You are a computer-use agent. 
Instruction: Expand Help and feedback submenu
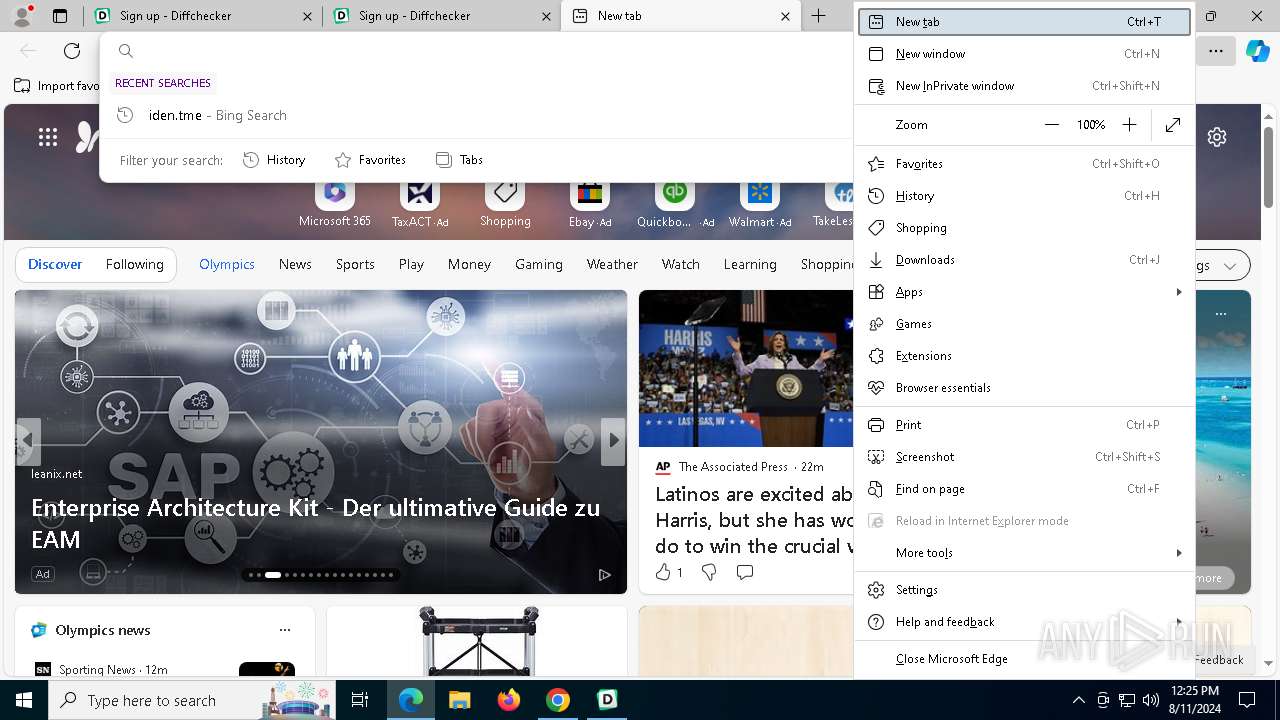[1024, 622]
